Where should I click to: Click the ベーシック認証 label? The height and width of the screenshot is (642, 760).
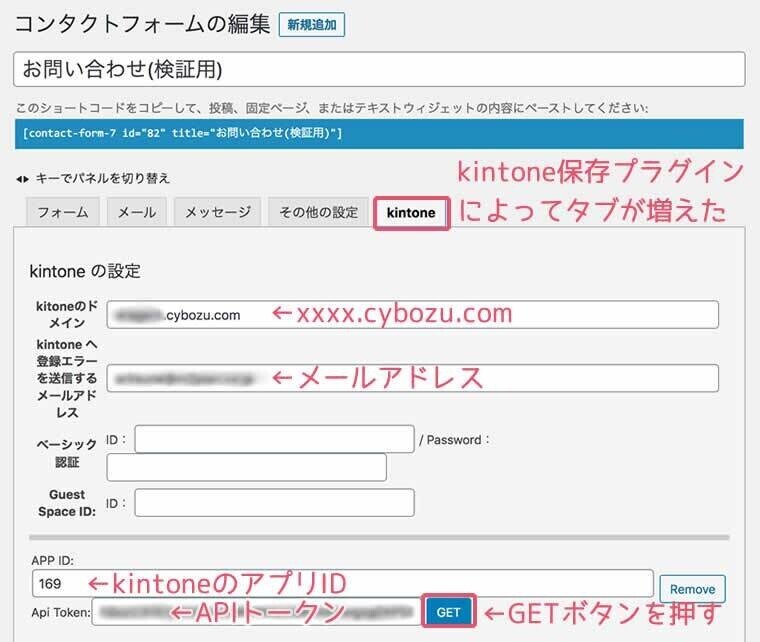[x=67, y=453]
